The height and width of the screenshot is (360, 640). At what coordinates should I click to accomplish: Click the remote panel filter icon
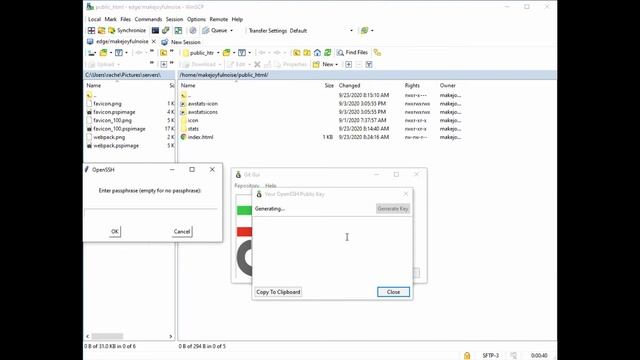[242, 53]
